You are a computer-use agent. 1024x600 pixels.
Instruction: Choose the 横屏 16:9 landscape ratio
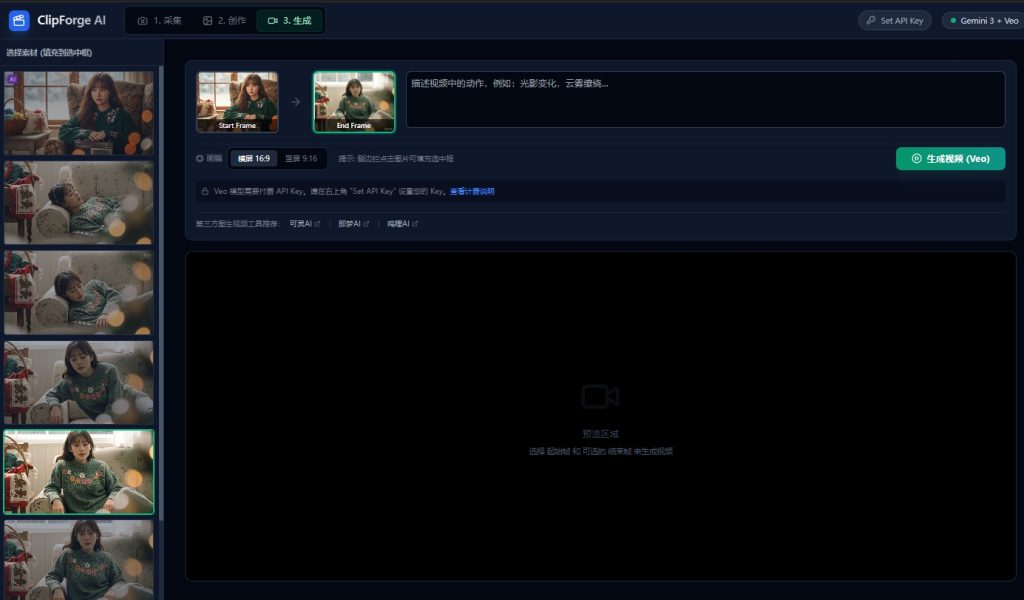coord(253,158)
